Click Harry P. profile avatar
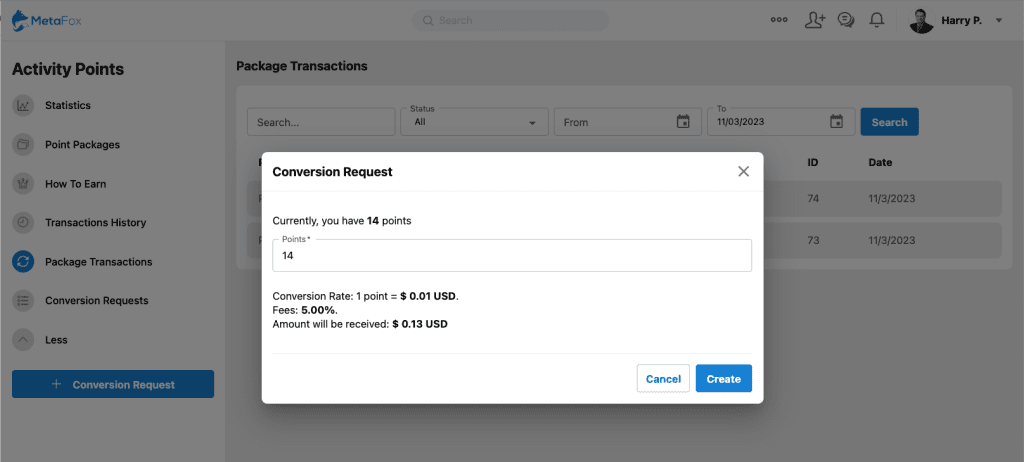This screenshot has height=462, width=1024. tap(921, 20)
